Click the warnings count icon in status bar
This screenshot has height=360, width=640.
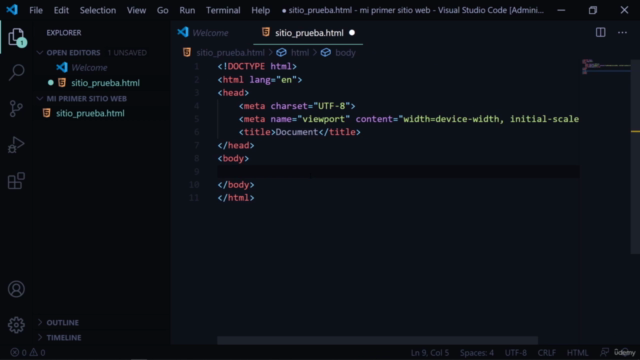33,352
